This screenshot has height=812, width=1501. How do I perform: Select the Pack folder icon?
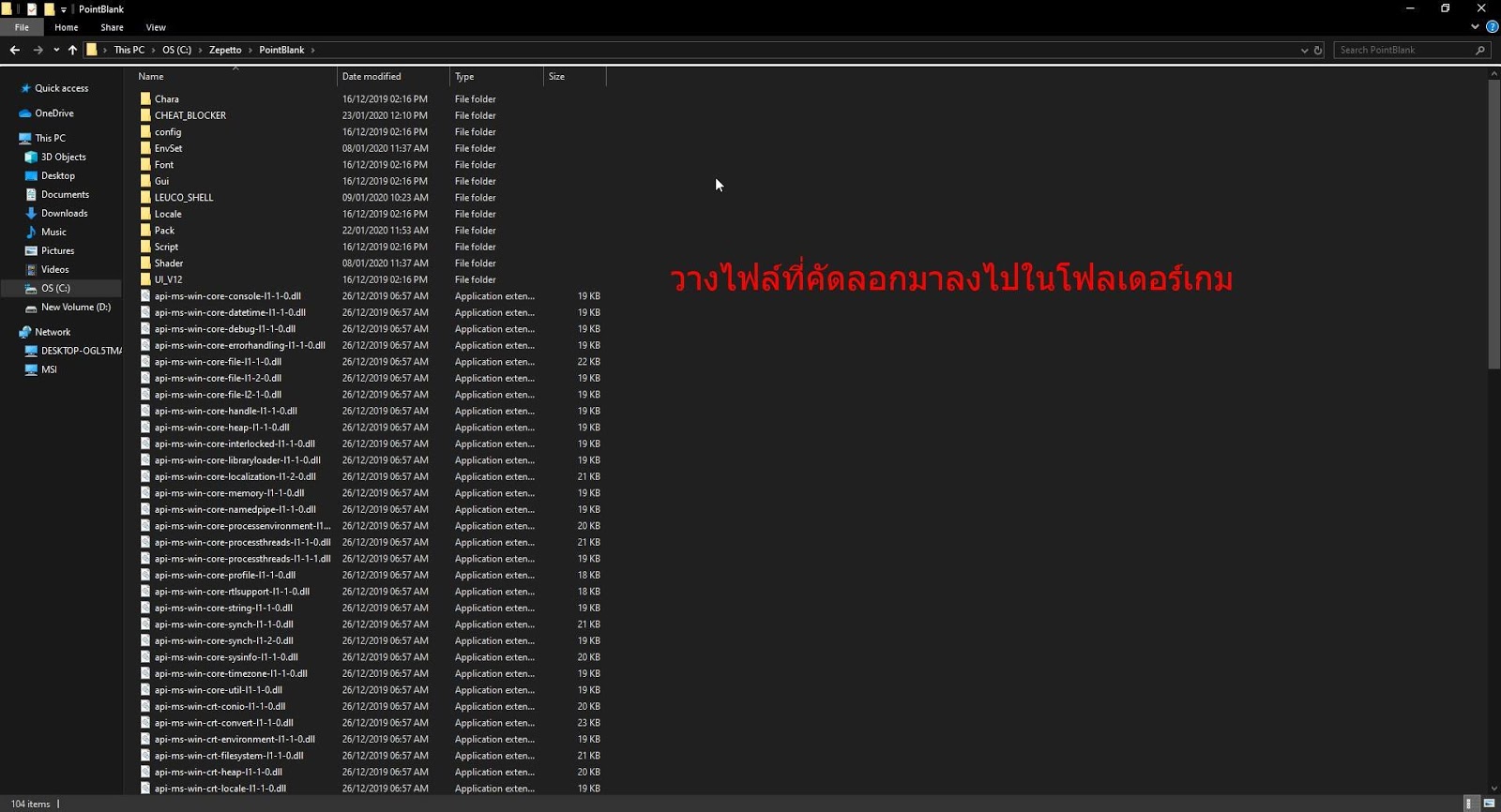tap(145, 230)
